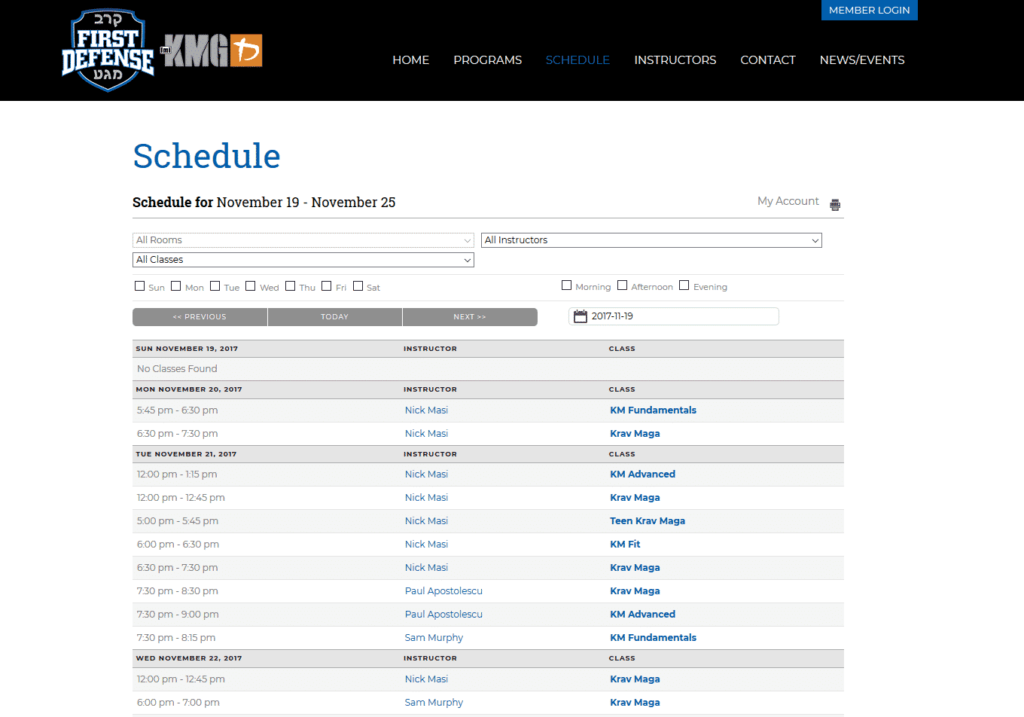Check the Sat day filter
1024x717 pixels.
[358, 286]
